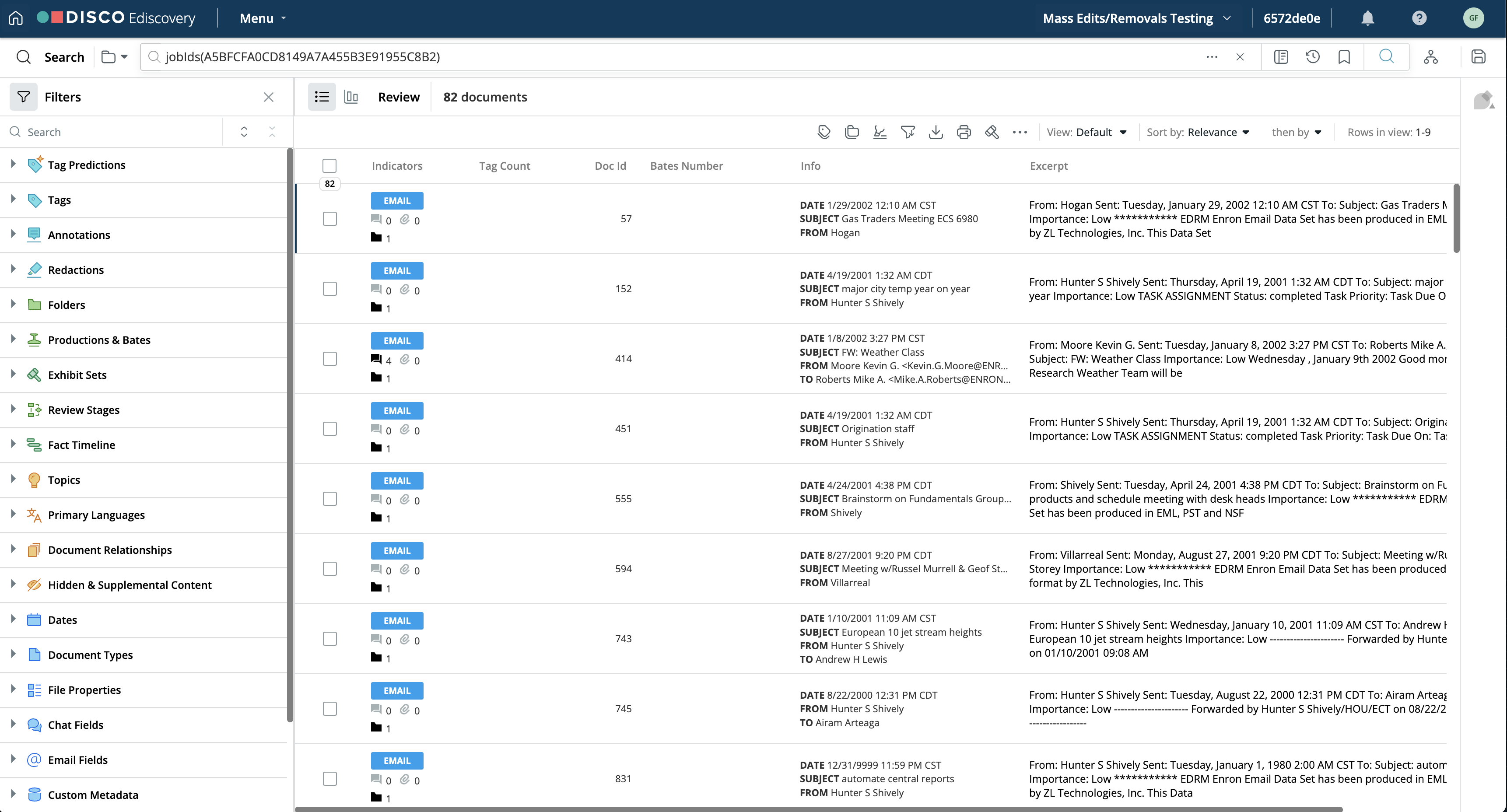Open EMAIL badge of document 414
The height and width of the screenshot is (812, 1507).
[396, 340]
